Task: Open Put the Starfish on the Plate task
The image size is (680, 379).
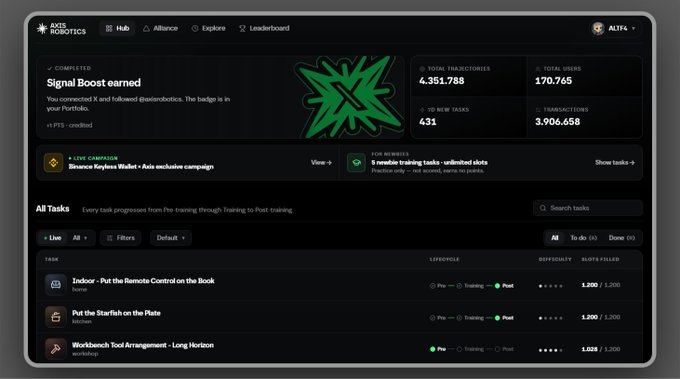Action: (116, 313)
